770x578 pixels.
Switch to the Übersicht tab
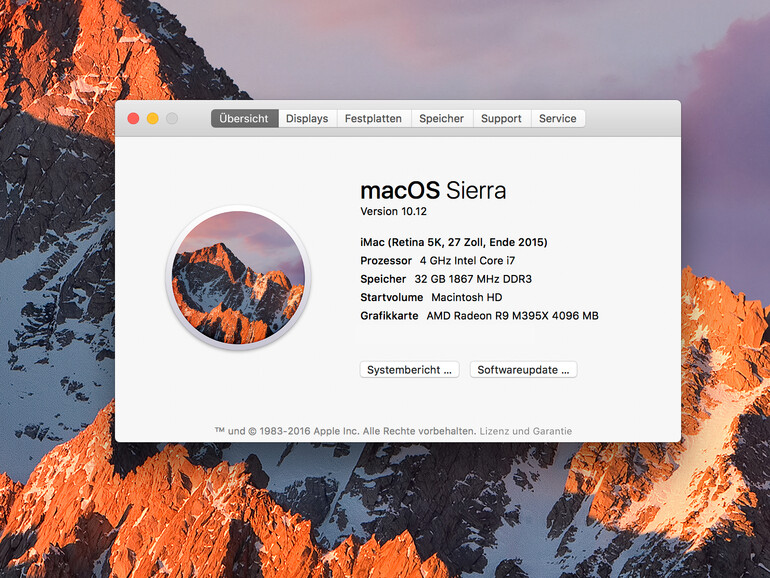tap(245, 118)
